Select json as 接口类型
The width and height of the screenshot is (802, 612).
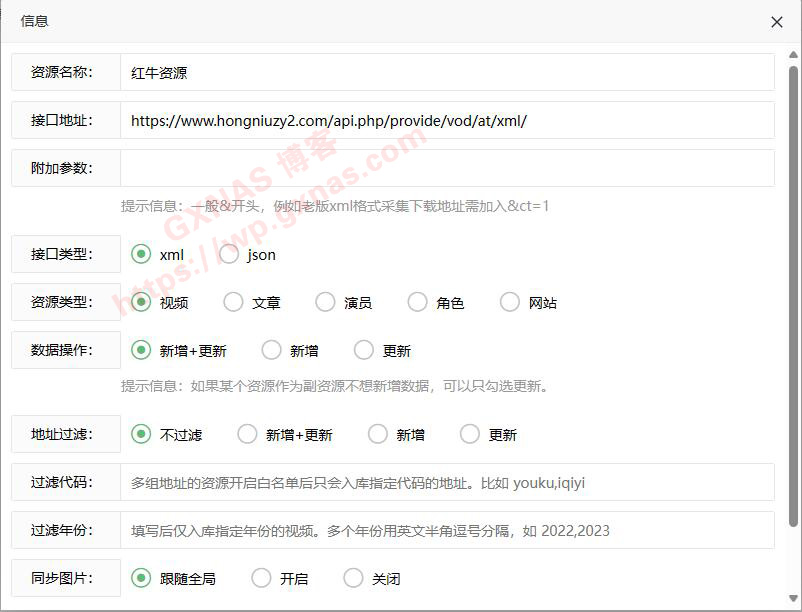[x=230, y=255]
